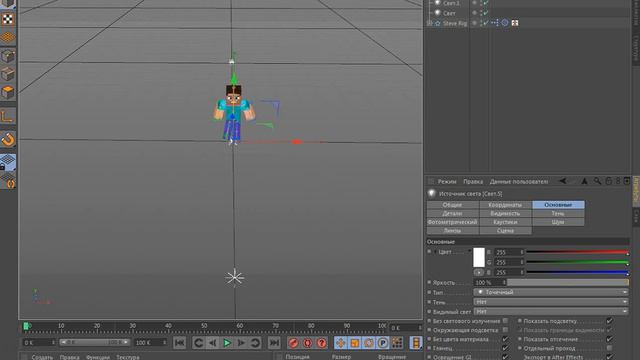Image resolution: width=640 pixels, height=360 pixels.
Task: Select the Steve Rig circle target tag
Action: point(505,23)
